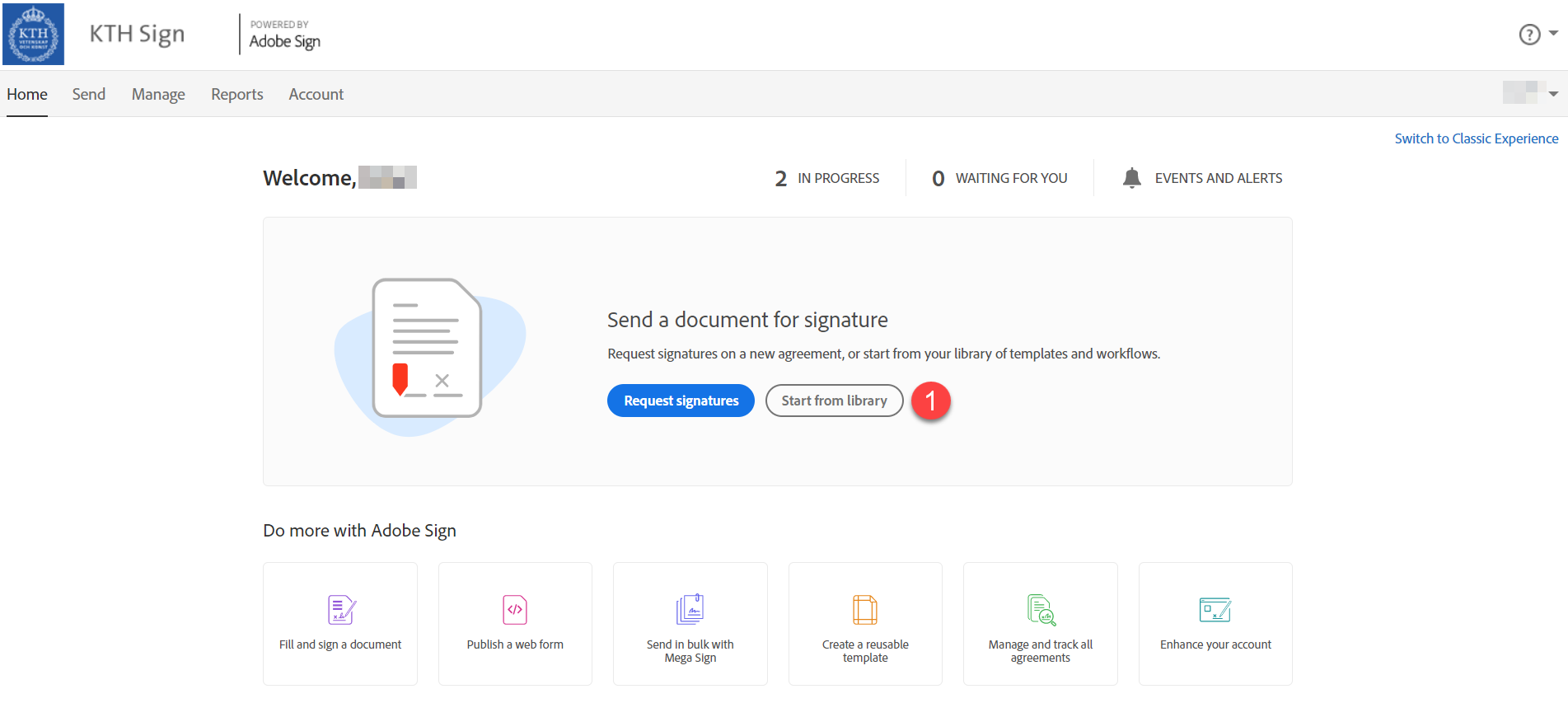Click the Request signatures button
Viewport: 1568px width, 703px height.
click(x=681, y=401)
